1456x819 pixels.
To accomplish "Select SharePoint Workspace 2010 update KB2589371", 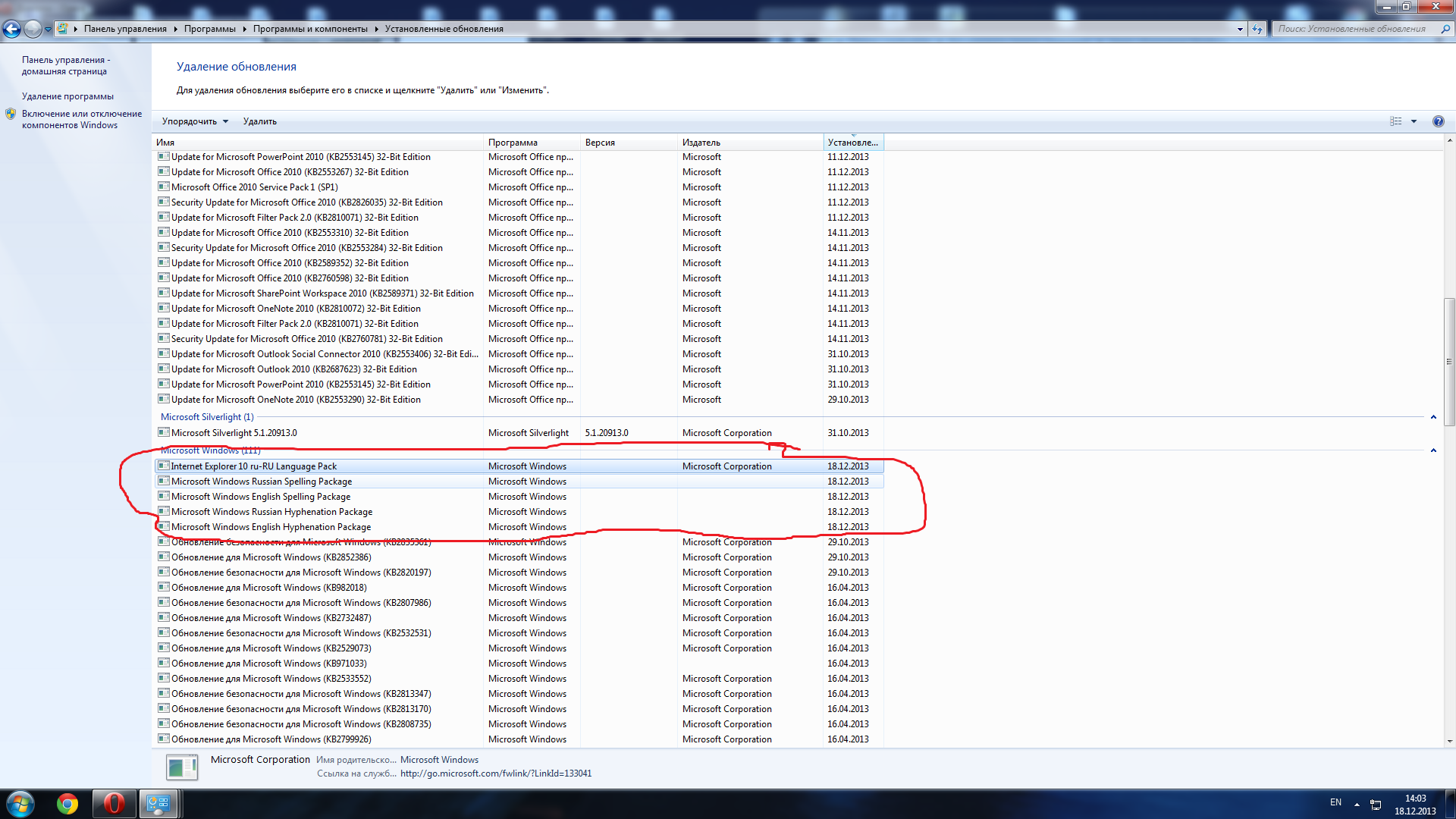I will tap(519, 293).
